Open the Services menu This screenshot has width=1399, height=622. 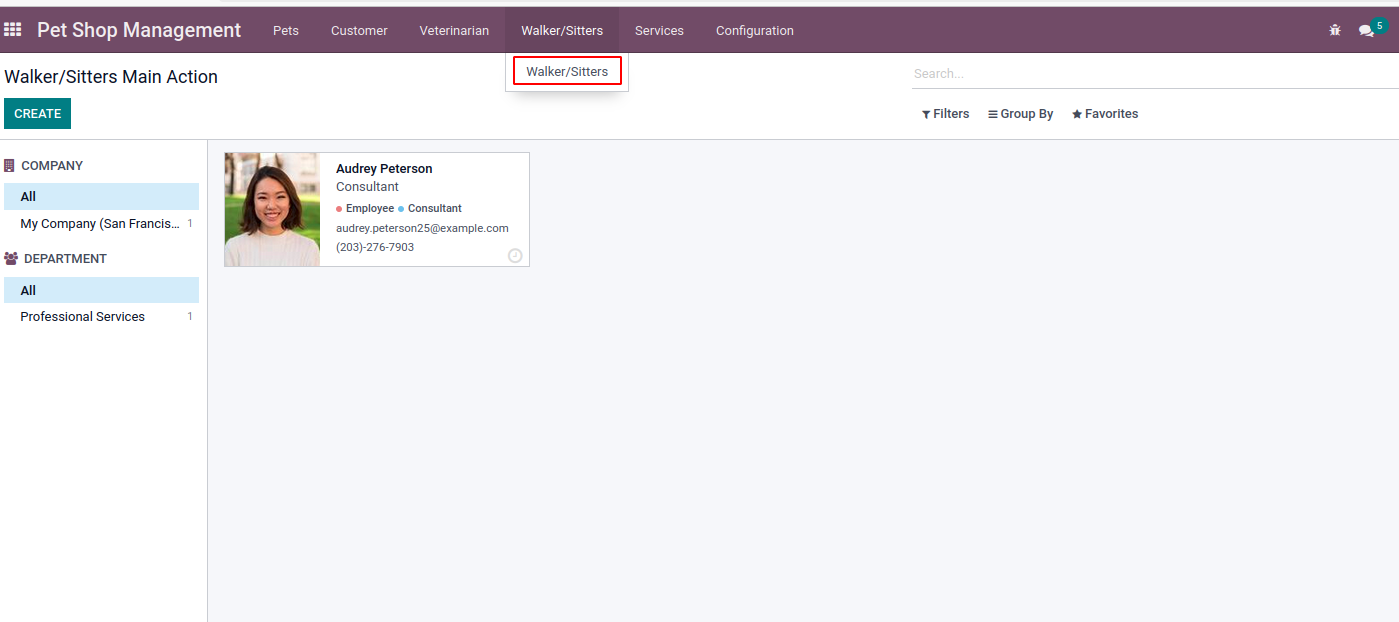659,31
